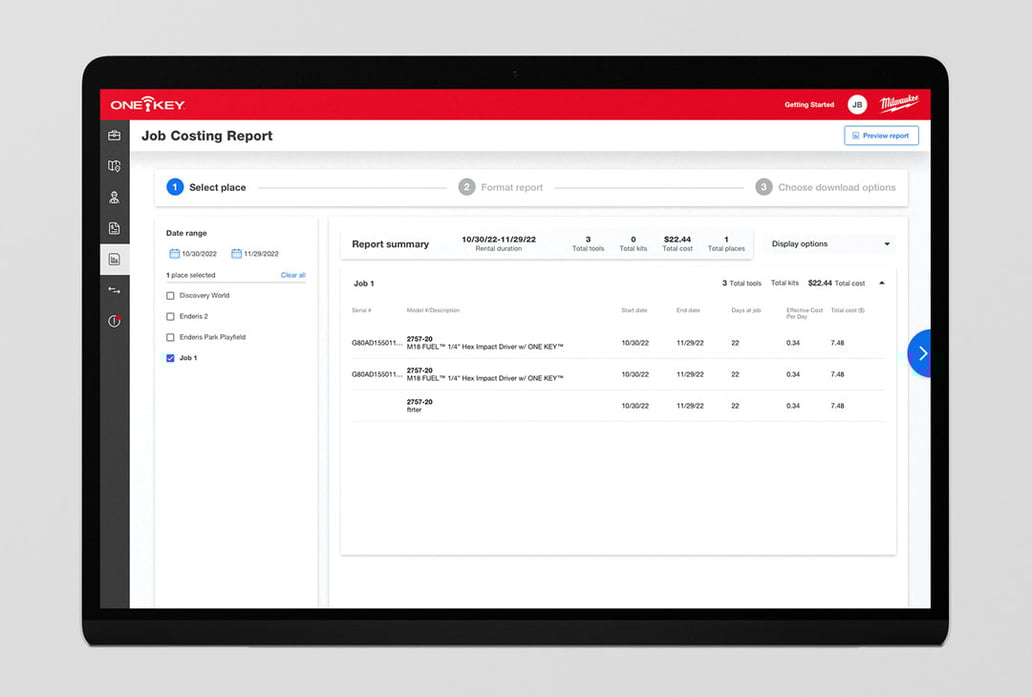The height and width of the screenshot is (697, 1032).
Task: Go to the Format report step
Action: (466, 187)
